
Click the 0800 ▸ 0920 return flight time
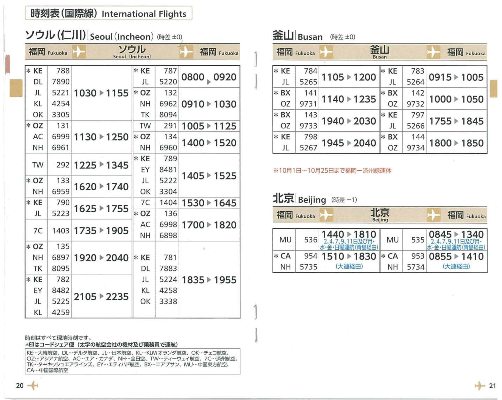click(x=209, y=77)
